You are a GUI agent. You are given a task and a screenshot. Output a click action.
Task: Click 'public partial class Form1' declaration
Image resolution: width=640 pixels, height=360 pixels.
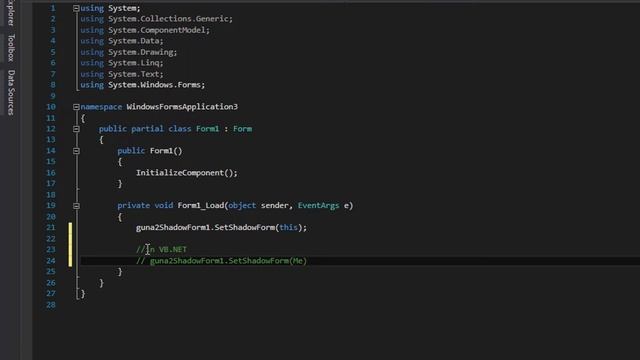159,129
